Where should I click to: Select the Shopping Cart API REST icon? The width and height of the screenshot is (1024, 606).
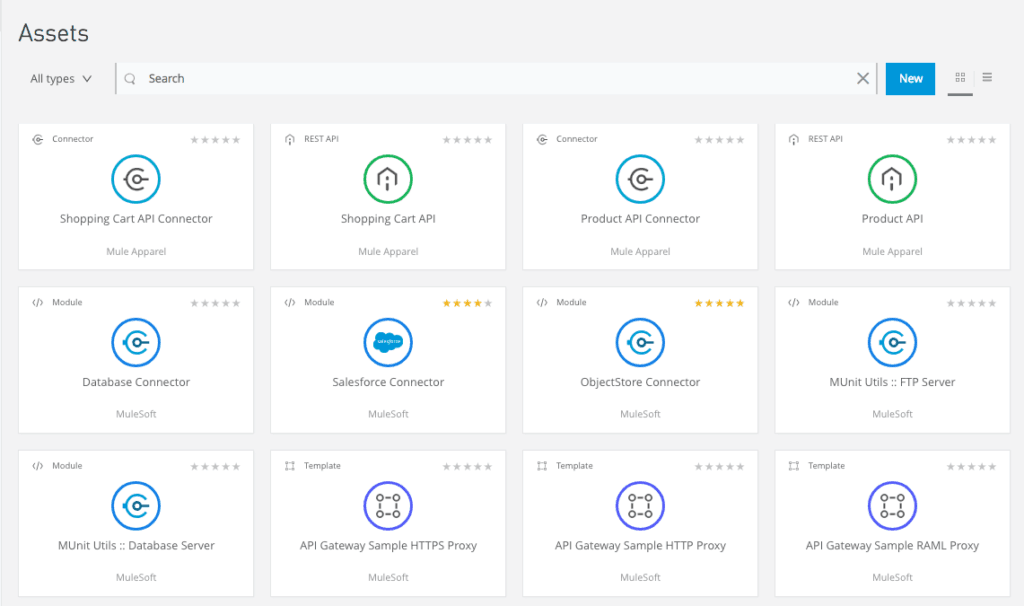pos(388,179)
